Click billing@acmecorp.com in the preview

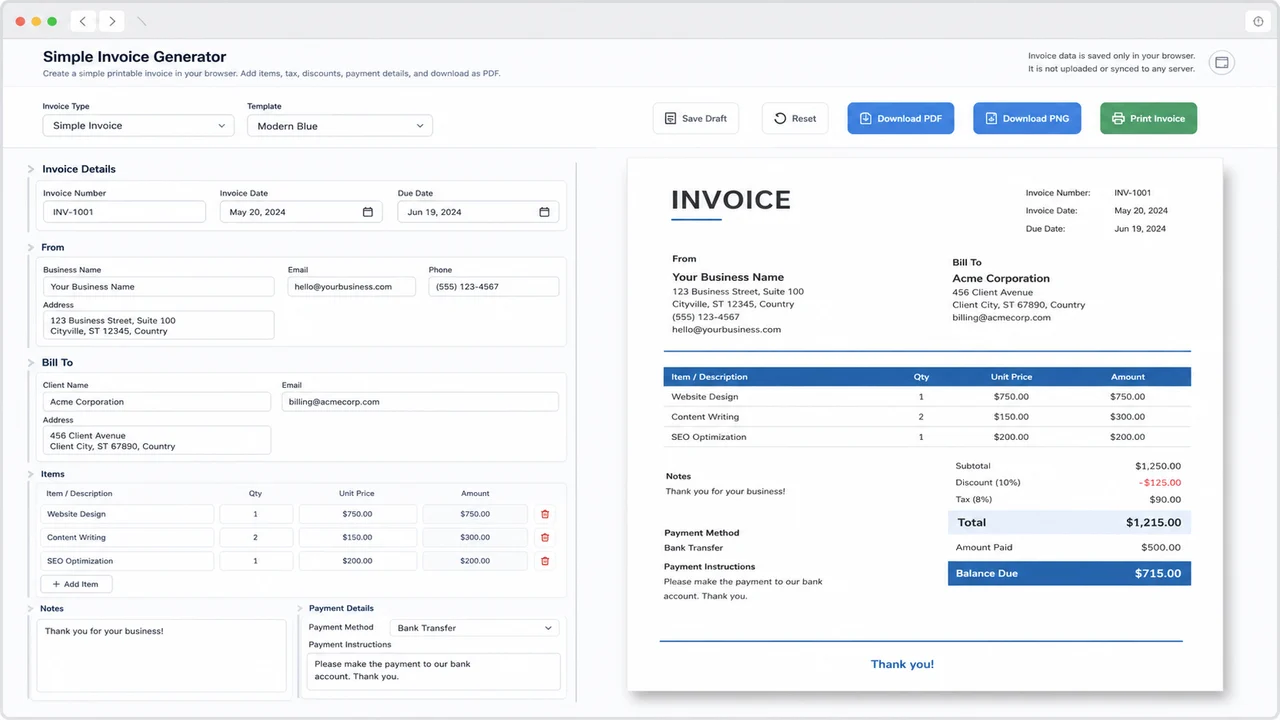[x=1001, y=318]
